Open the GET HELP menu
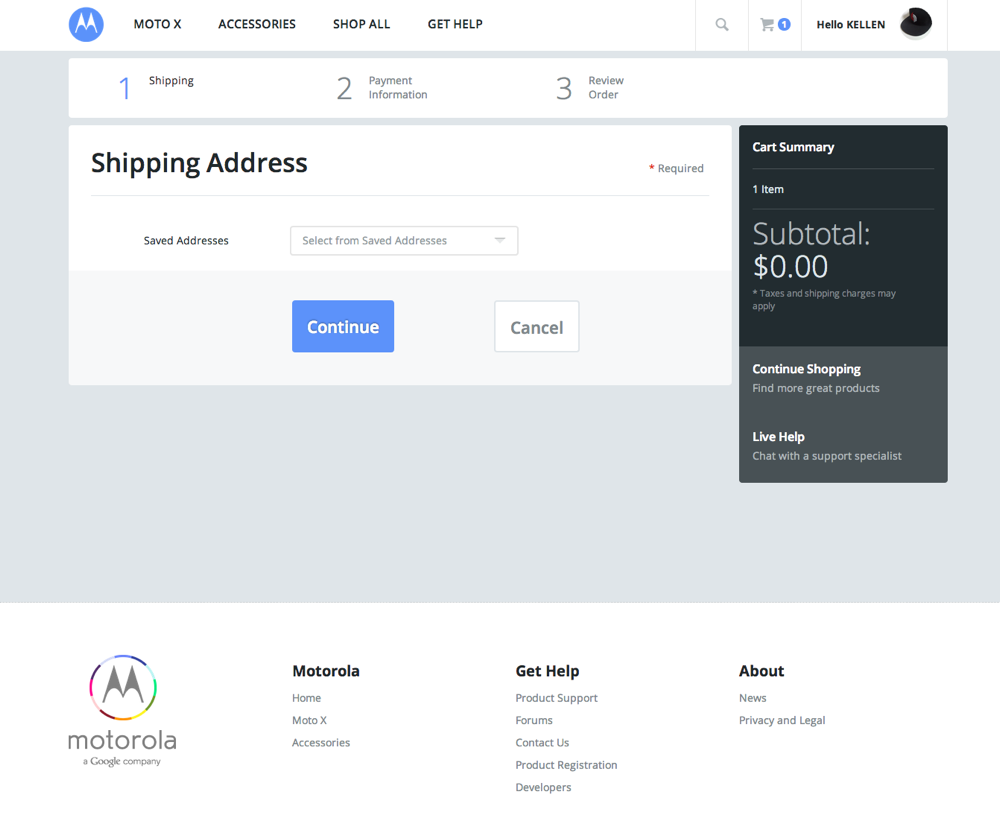1000x833 pixels. [455, 24]
